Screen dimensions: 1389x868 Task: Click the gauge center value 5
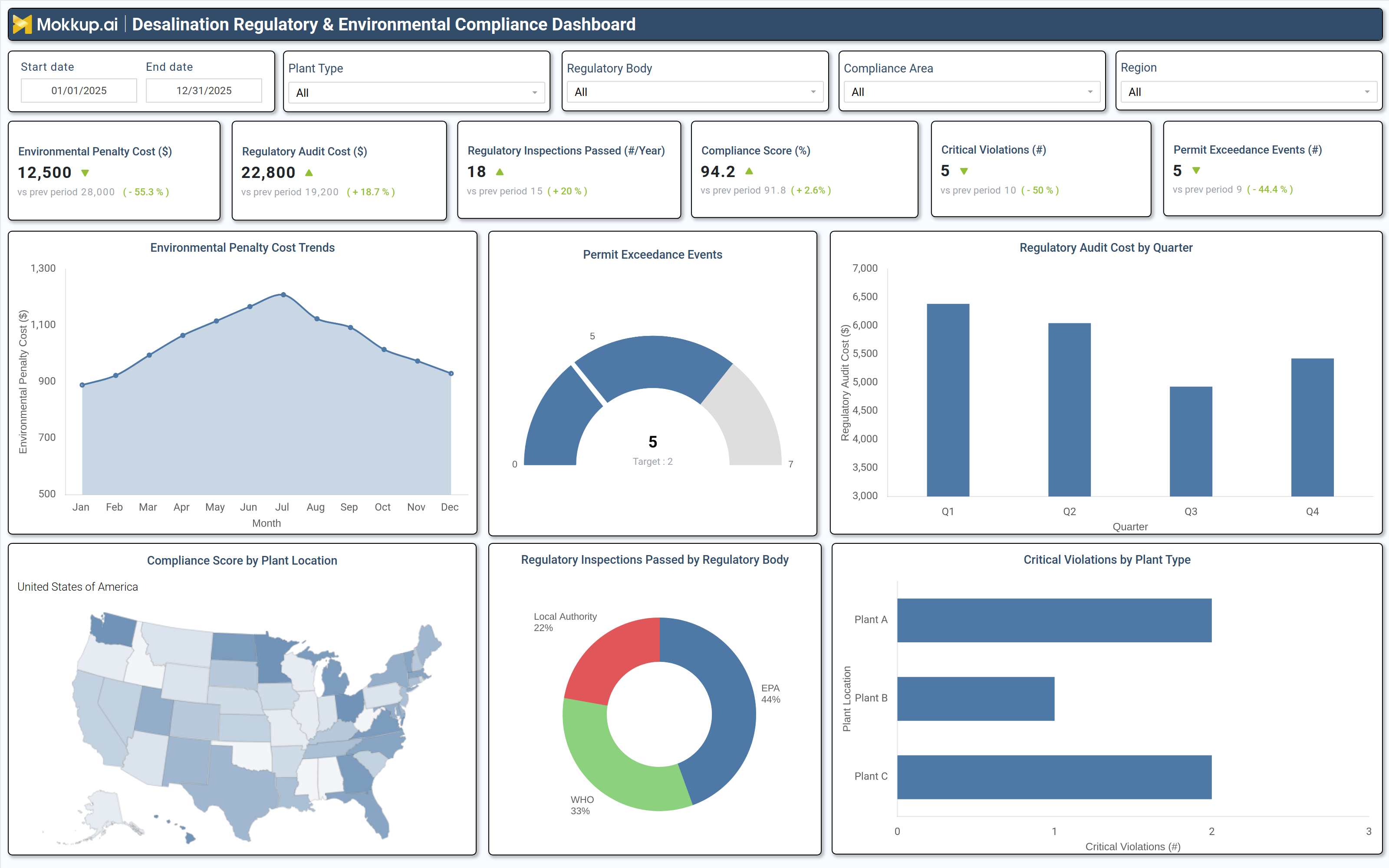pos(652,442)
